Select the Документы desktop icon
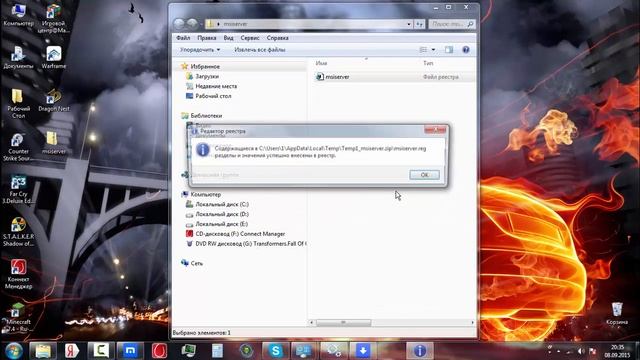 [x=18, y=57]
